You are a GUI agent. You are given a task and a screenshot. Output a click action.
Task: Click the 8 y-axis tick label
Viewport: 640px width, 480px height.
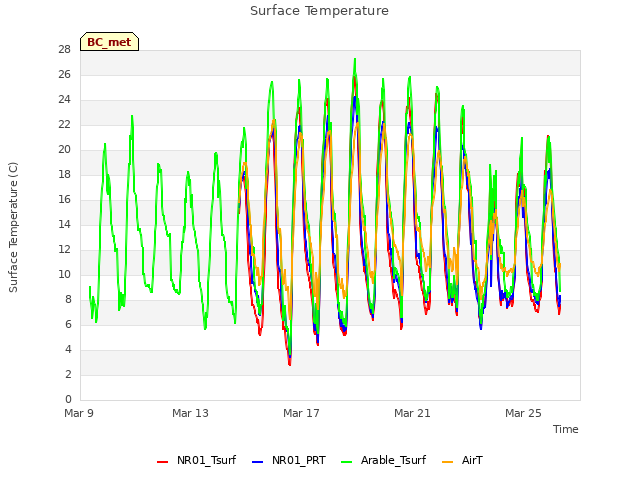68,300
